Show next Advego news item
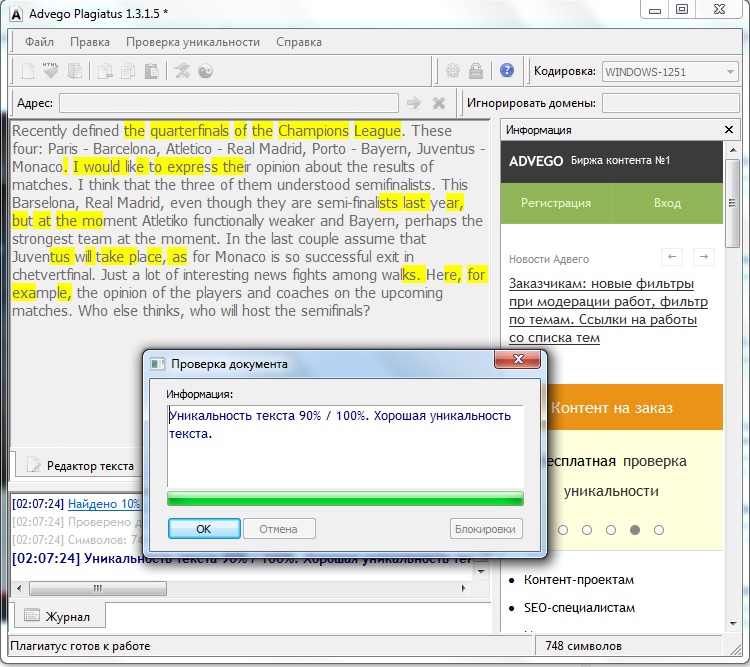This screenshot has width=750, height=667. (704, 257)
